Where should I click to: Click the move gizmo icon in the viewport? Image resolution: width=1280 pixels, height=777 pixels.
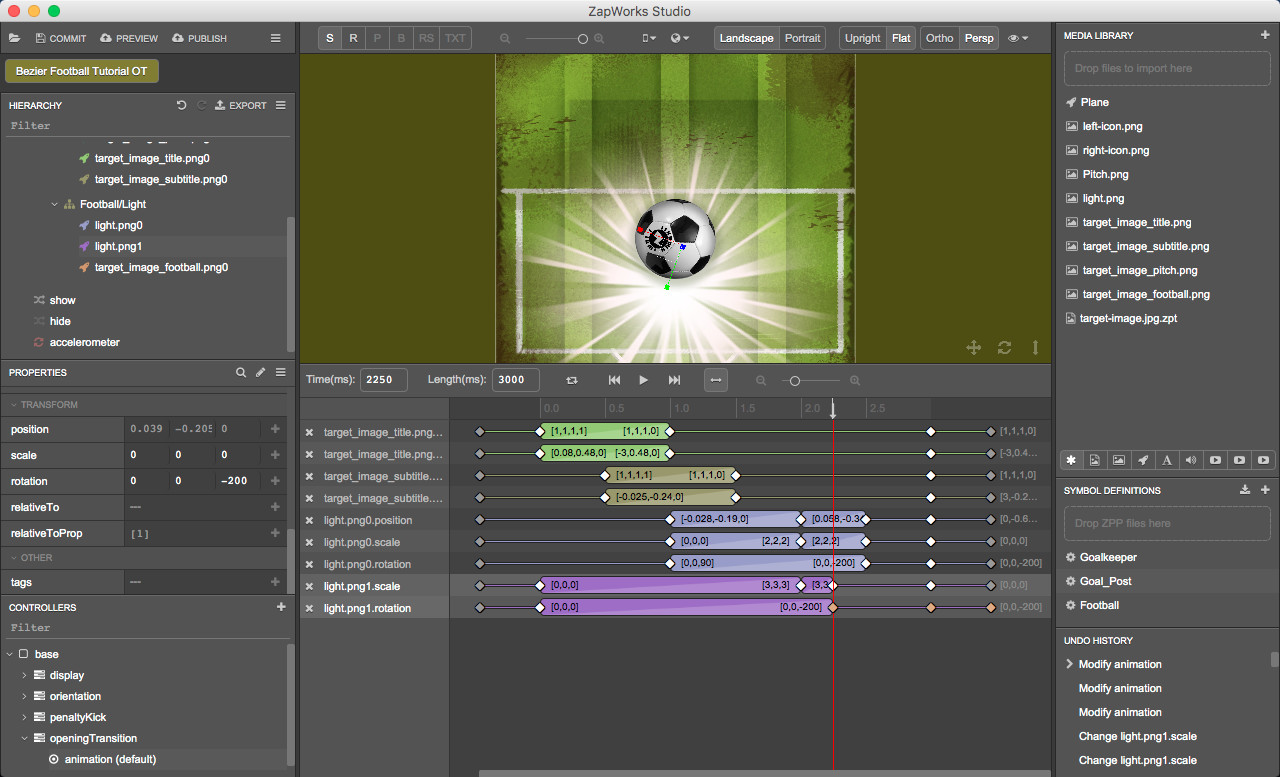pos(973,348)
